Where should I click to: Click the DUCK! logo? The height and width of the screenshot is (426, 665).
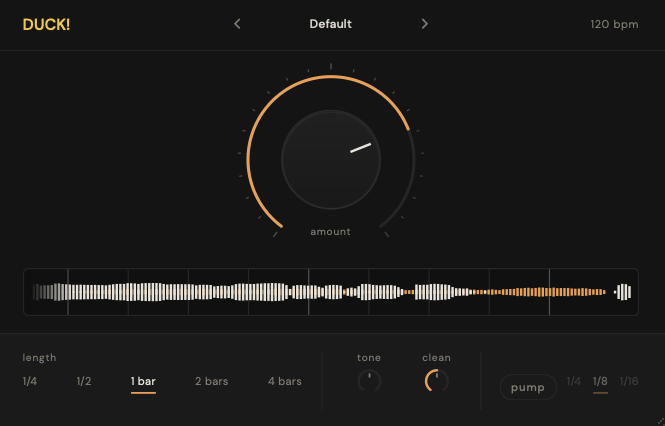click(x=46, y=25)
